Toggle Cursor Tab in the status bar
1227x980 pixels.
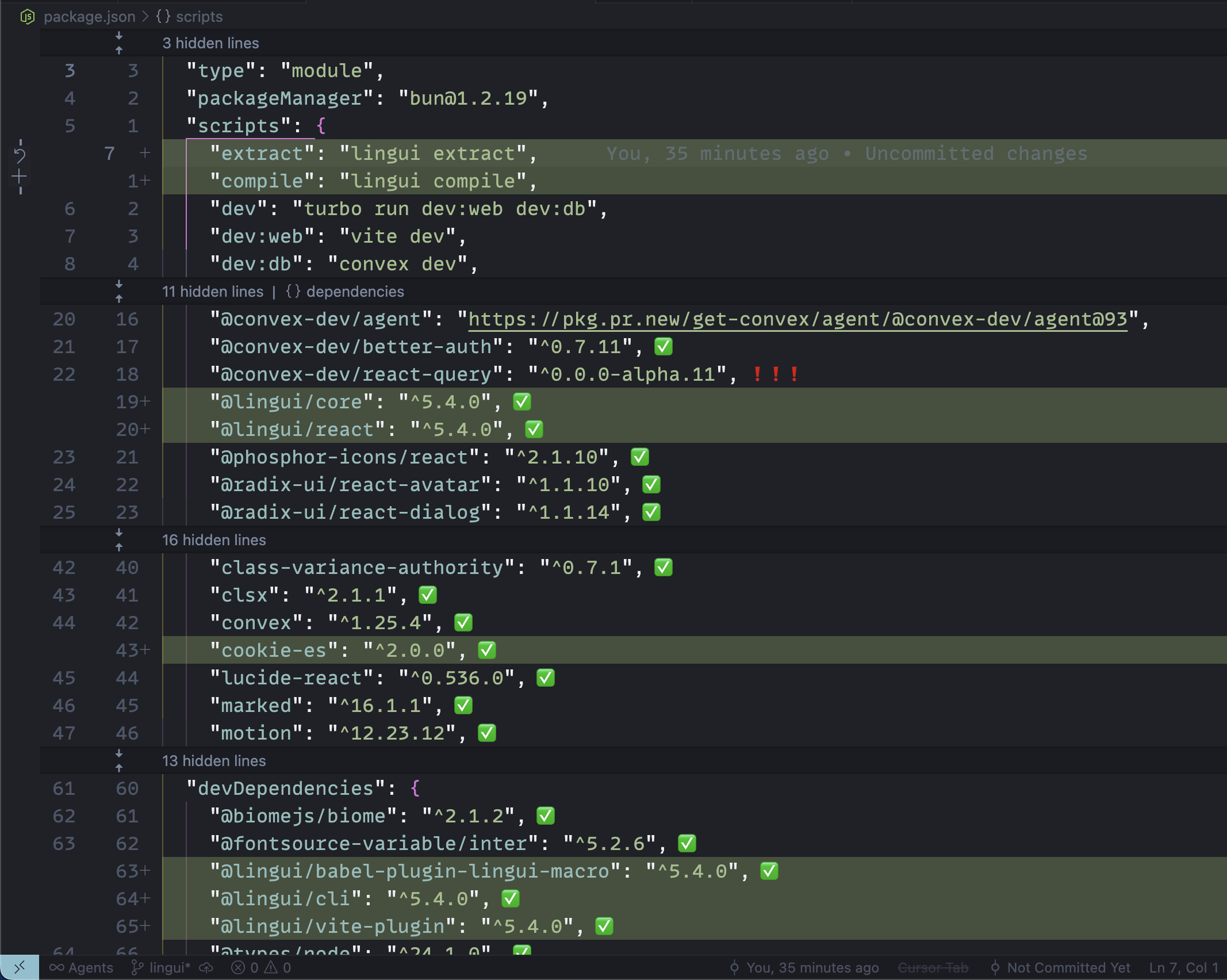tap(933, 968)
